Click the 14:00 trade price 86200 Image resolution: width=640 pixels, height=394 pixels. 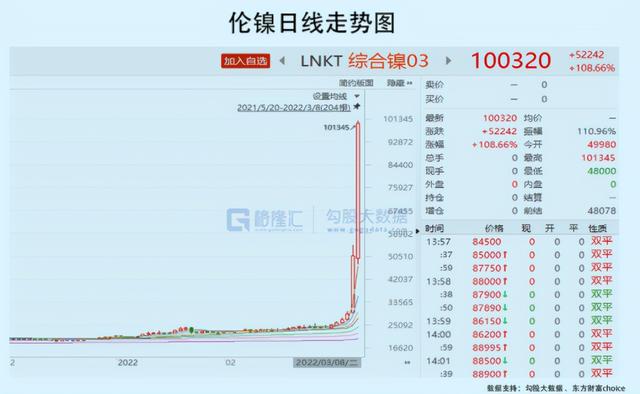pos(487,334)
